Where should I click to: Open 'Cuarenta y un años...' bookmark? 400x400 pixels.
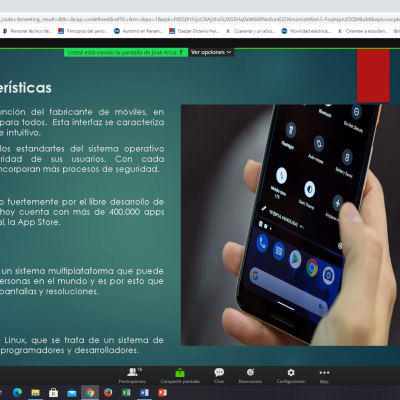click(x=251, y=31)
